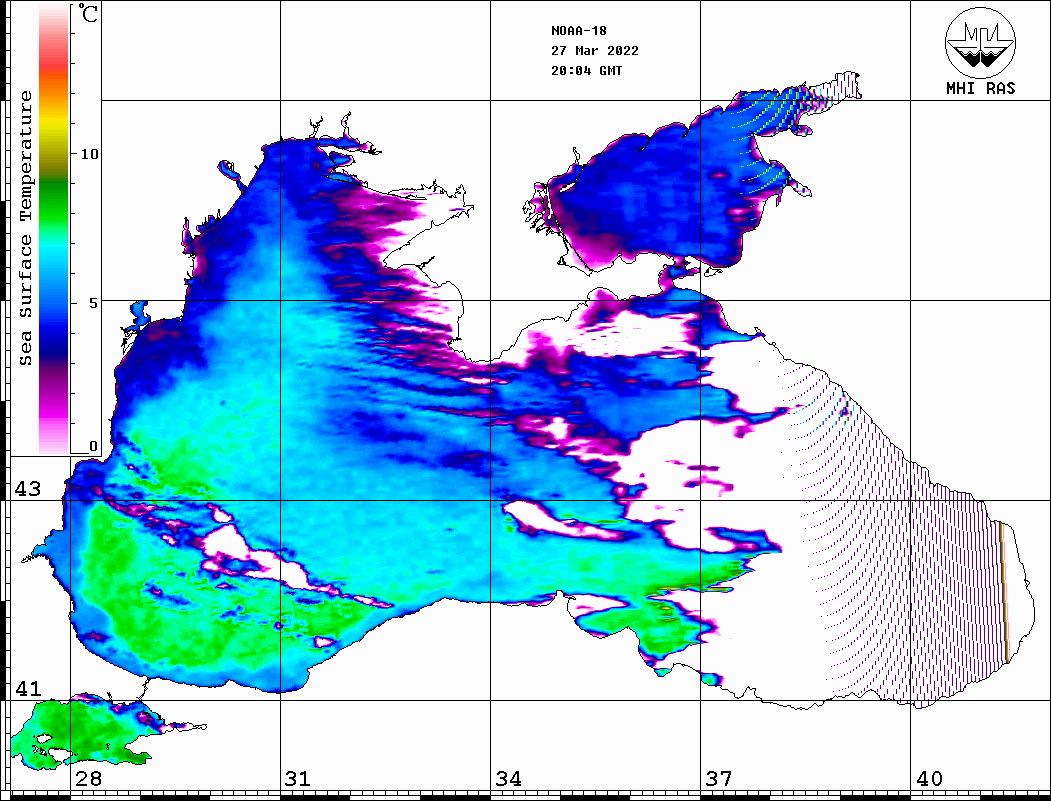Click the latitude label '41'
The height and width of the screenshot is (801, 1051).
point(28,689)
